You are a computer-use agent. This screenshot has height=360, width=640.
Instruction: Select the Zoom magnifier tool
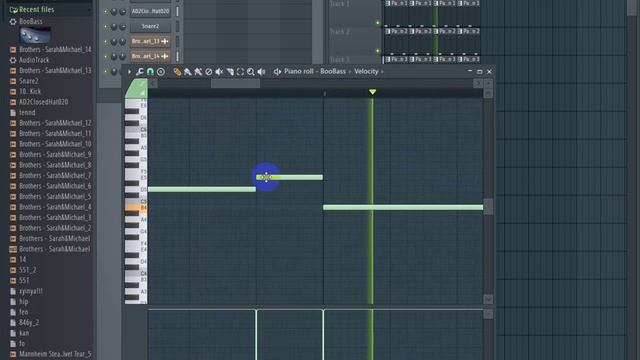(251, 72)
